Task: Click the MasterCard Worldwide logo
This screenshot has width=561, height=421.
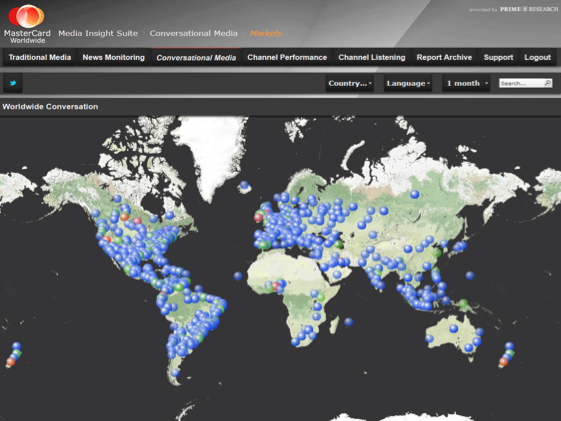Action: tap(27, 24)
